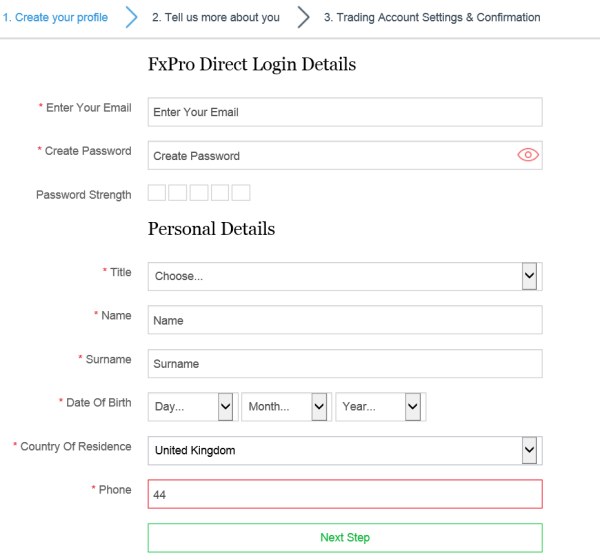Click the Next Step button
Viewport: 600px width, 555px height.
click(x=345, y=537)
